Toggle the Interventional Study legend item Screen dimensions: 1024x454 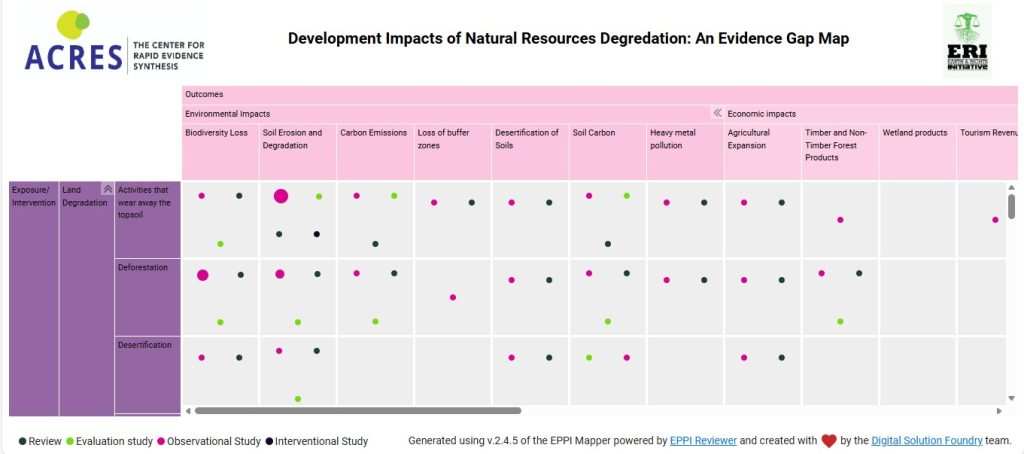(316, 441)
